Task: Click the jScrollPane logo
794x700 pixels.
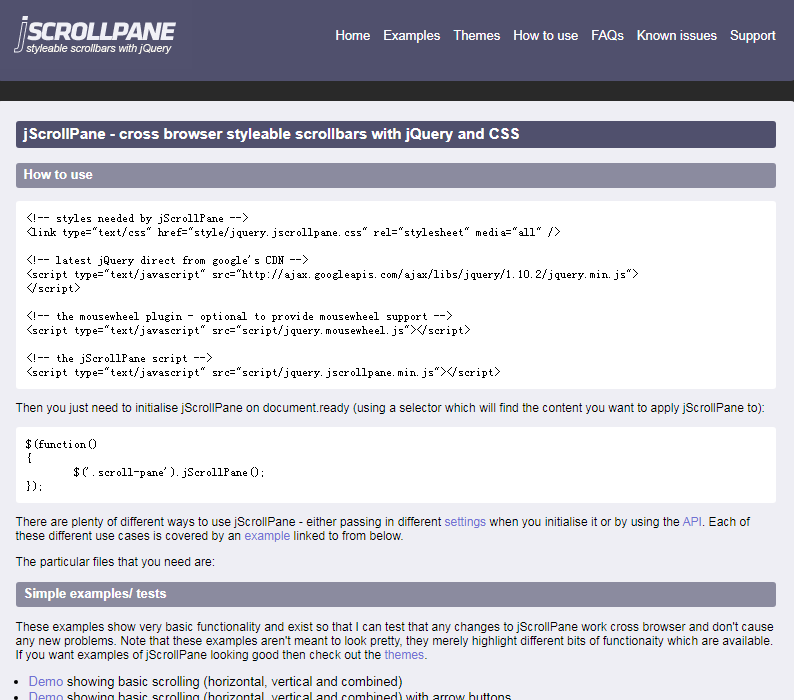Action: (x=95, y=35)
